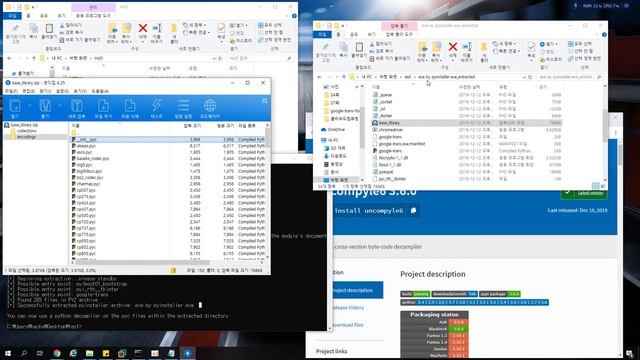Click copy-to-clipboard icon beside pip install command
The width and height of the screenshot is (640, 360).
413,210
